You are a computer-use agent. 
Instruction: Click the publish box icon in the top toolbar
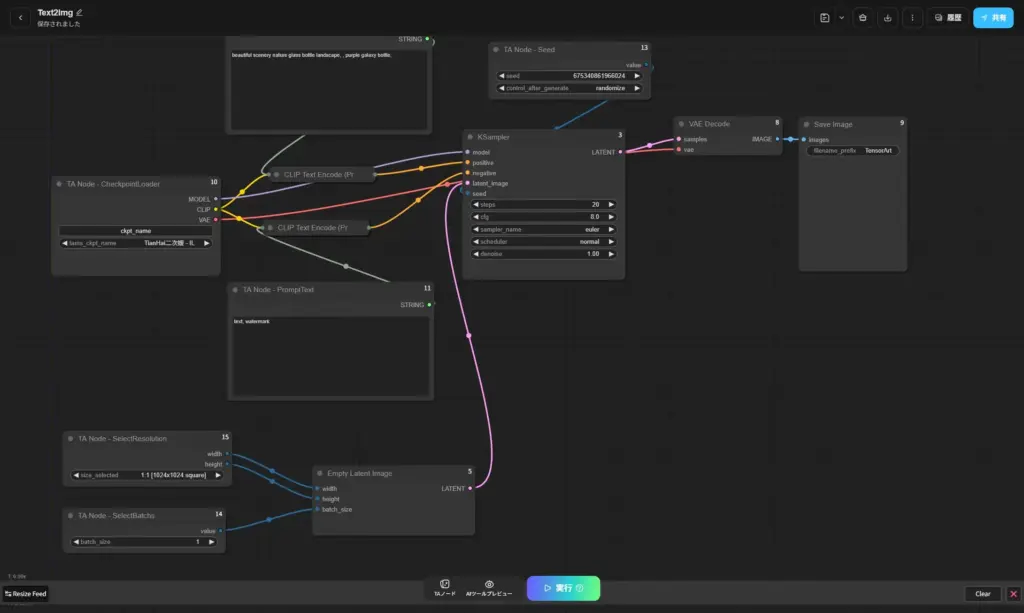[861, 18]
